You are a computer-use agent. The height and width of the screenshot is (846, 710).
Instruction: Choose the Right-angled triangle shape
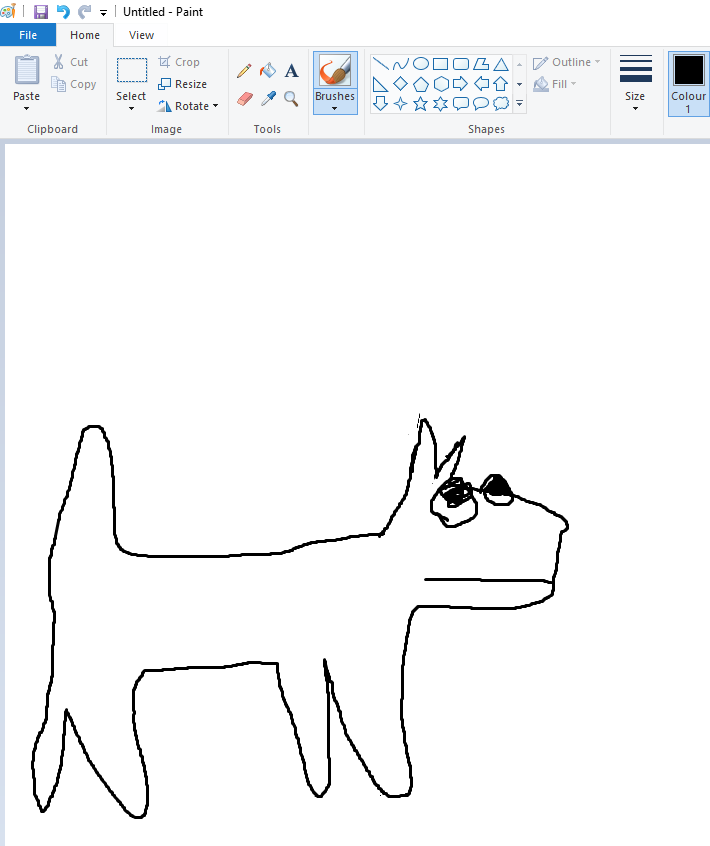coord(380,84)
